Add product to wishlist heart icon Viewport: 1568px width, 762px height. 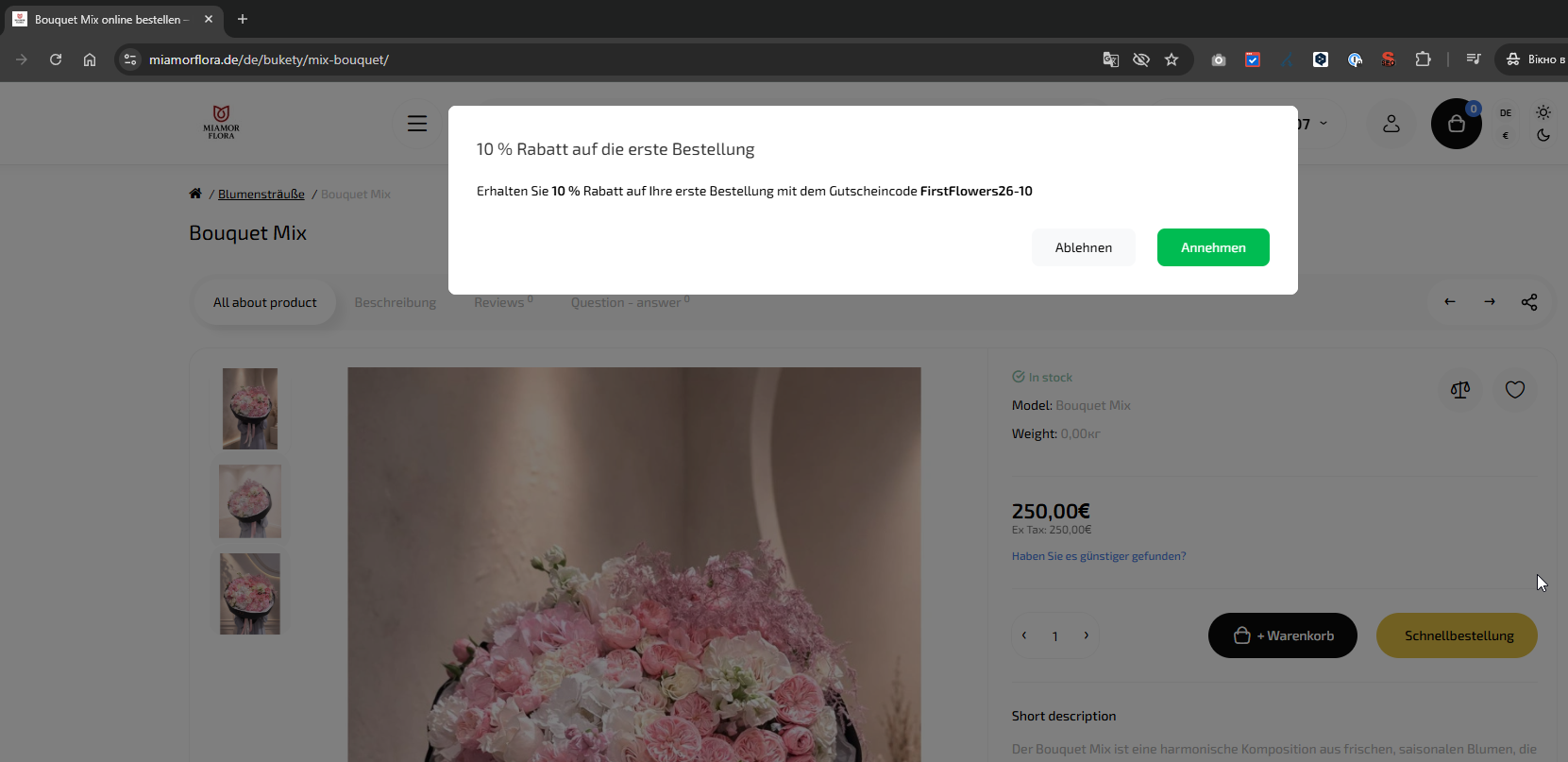tap(1515, 389)
